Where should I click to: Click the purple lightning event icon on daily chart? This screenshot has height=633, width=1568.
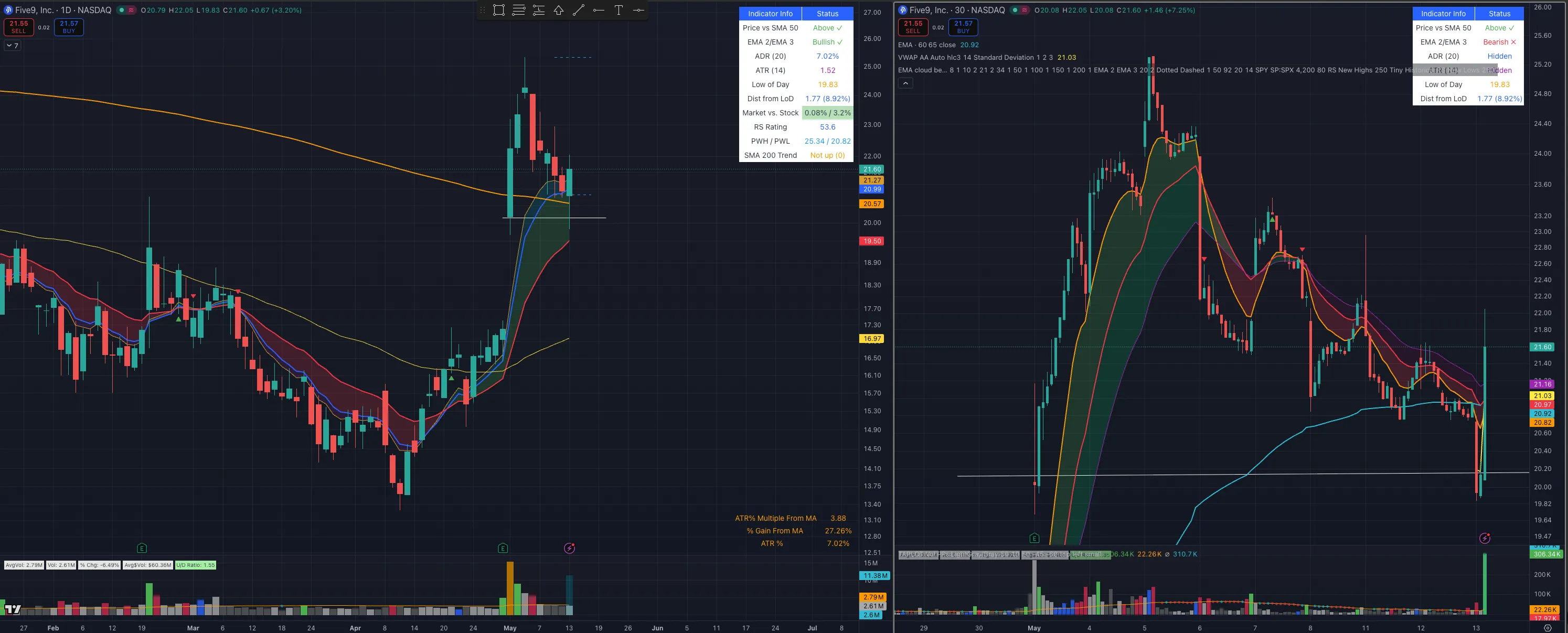(569, 549)
